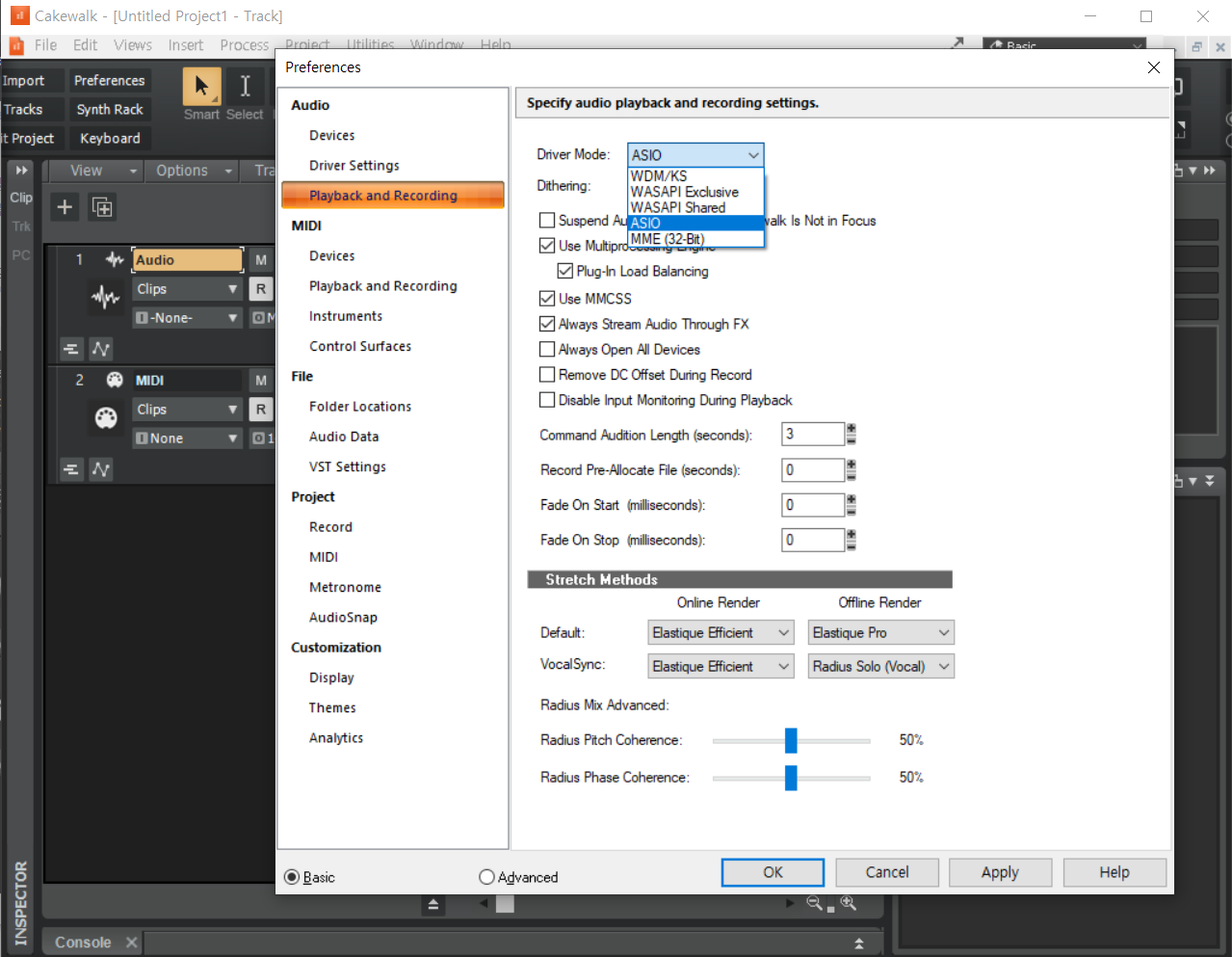
Task: Click the Cakewalk app icon in title bar
Action: 18,15
